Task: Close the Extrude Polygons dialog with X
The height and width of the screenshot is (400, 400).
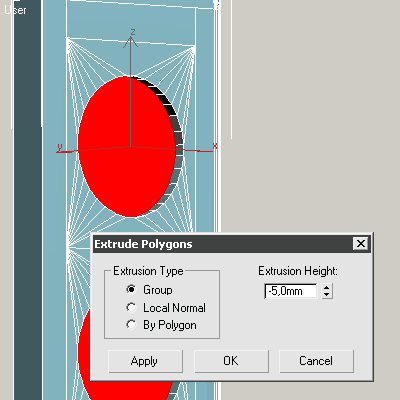Action: tap(361, 244)
